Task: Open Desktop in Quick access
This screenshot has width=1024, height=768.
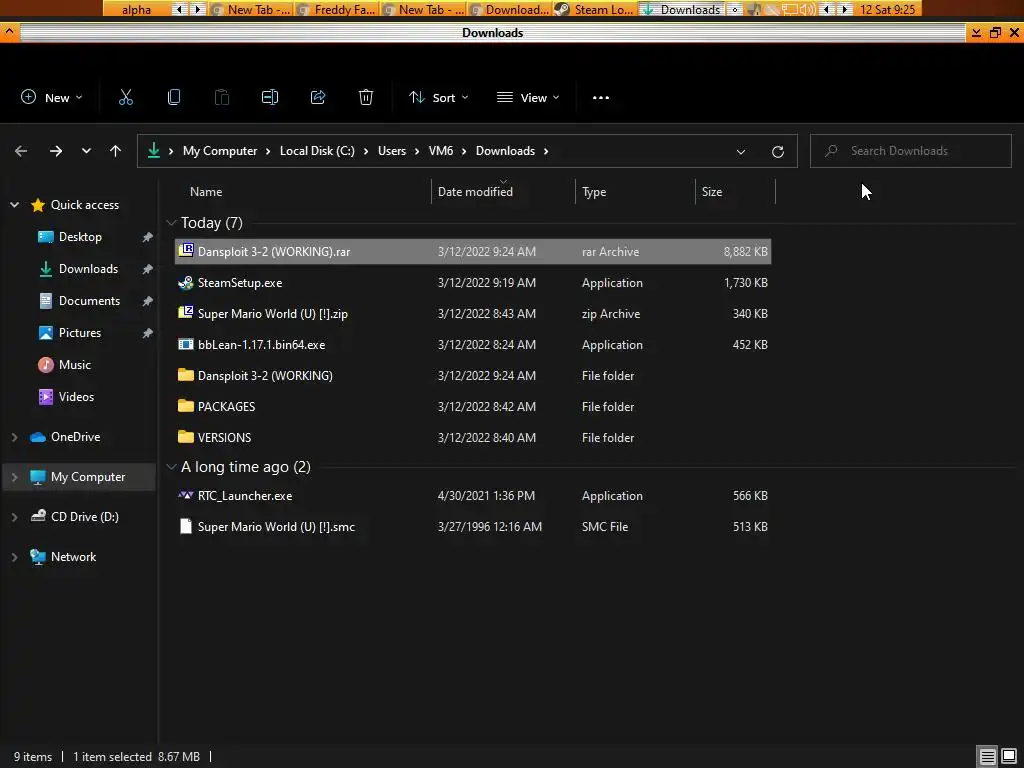Action: coord(80,237)
